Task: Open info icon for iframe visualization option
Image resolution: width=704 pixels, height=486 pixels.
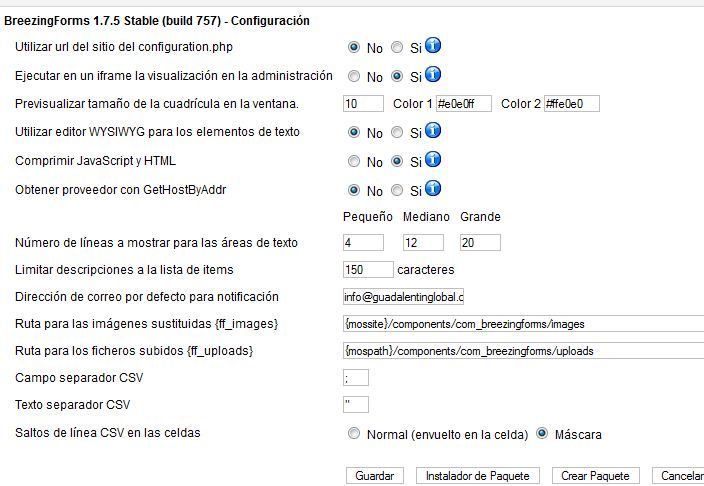Action: point(433,74)
